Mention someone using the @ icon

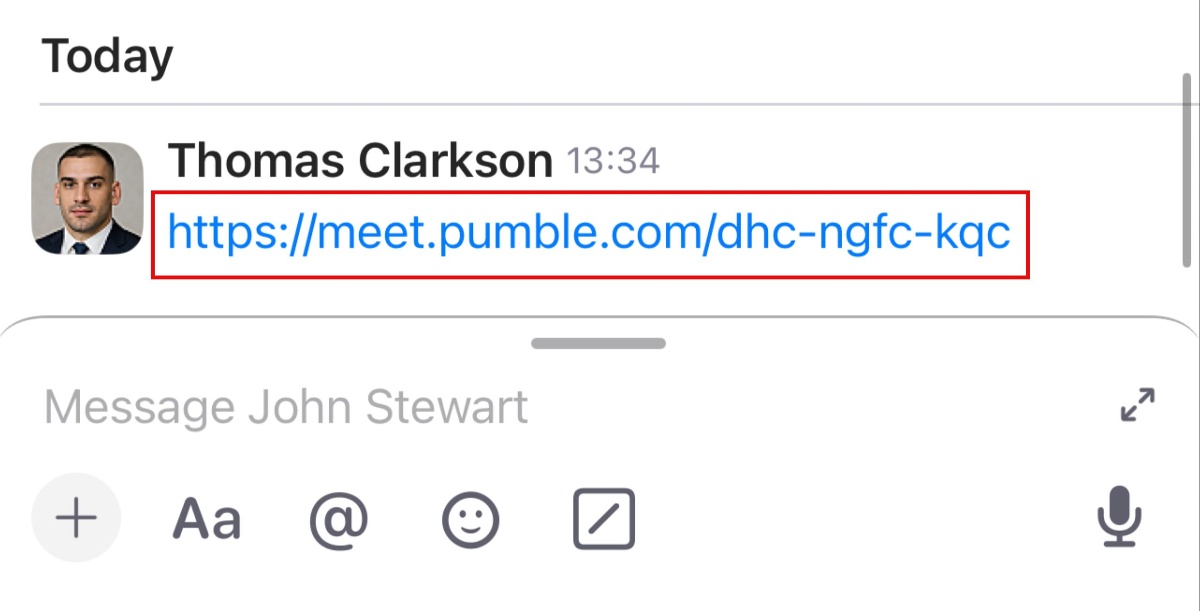point(339,517)
